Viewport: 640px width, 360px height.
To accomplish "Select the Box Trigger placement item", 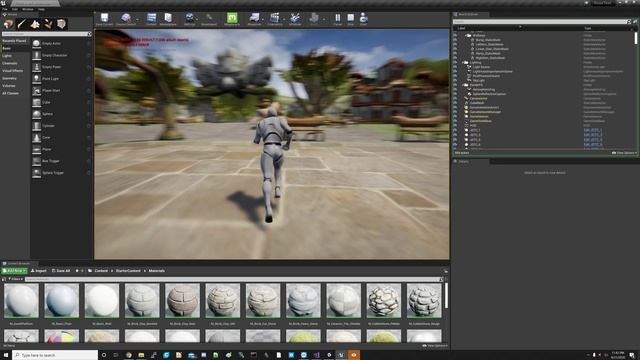I will tap(61, 161).
